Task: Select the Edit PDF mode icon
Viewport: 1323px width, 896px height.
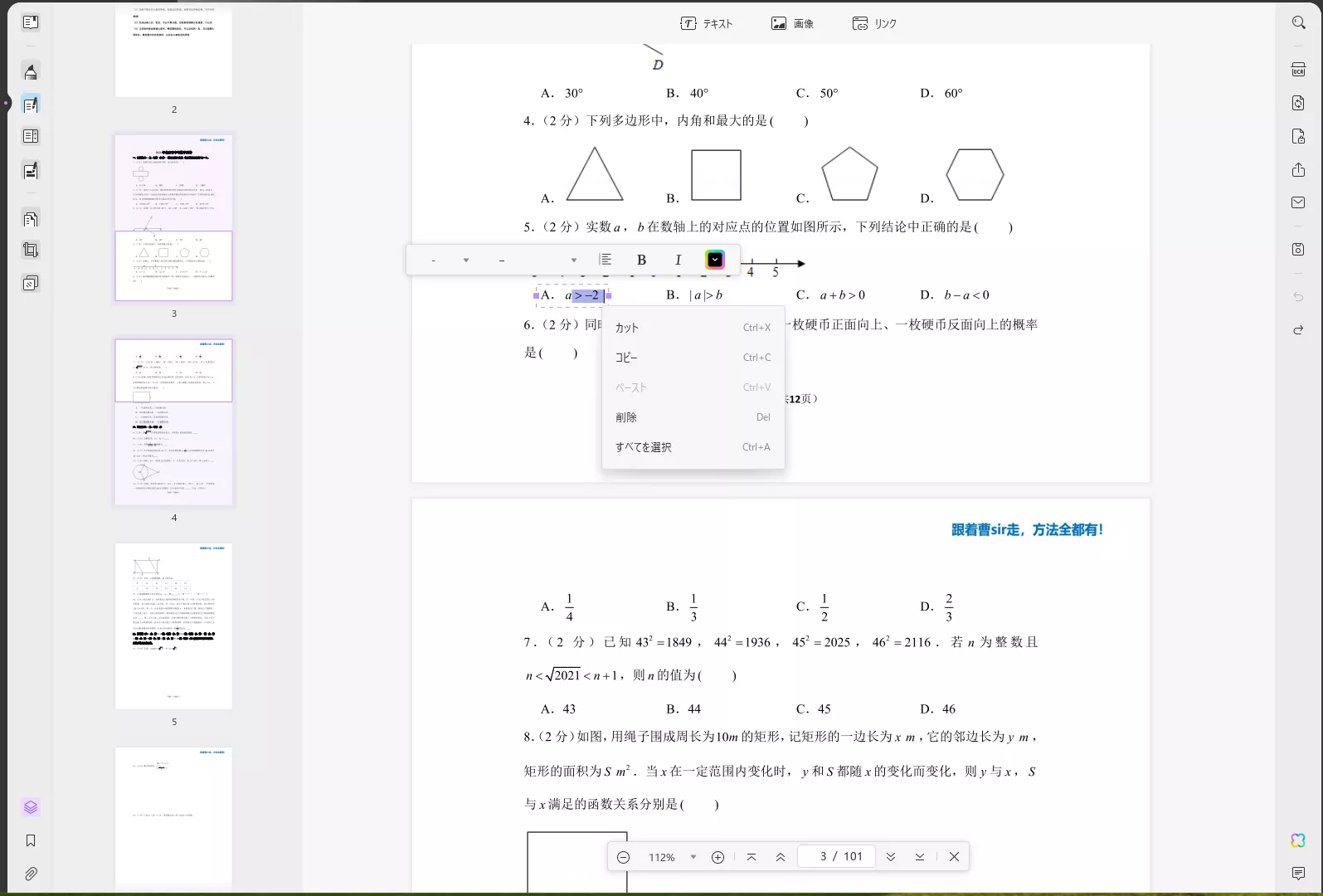Action: (31, 105)
